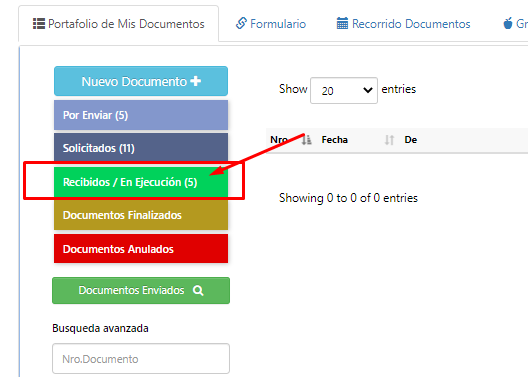
Task: Click the Busqueda avanzada label
Action: [100, 328]
